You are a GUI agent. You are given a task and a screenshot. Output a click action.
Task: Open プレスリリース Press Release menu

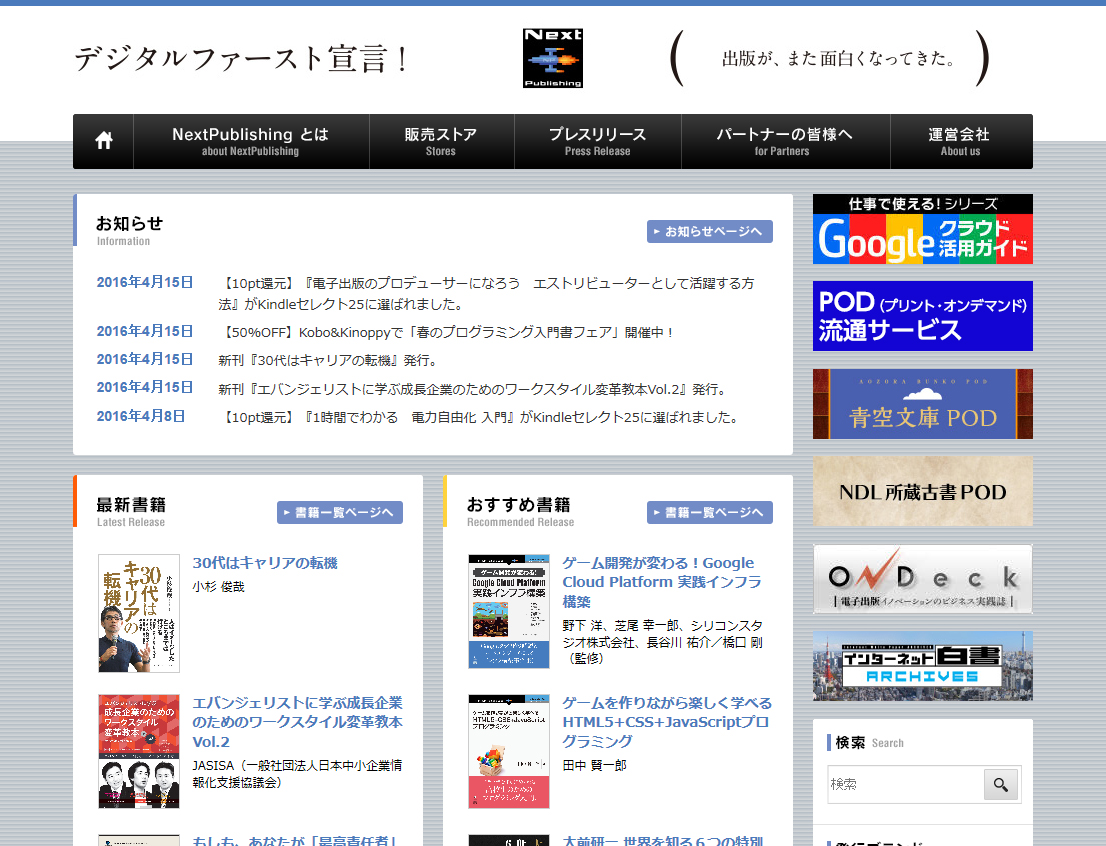coord(597,141)
